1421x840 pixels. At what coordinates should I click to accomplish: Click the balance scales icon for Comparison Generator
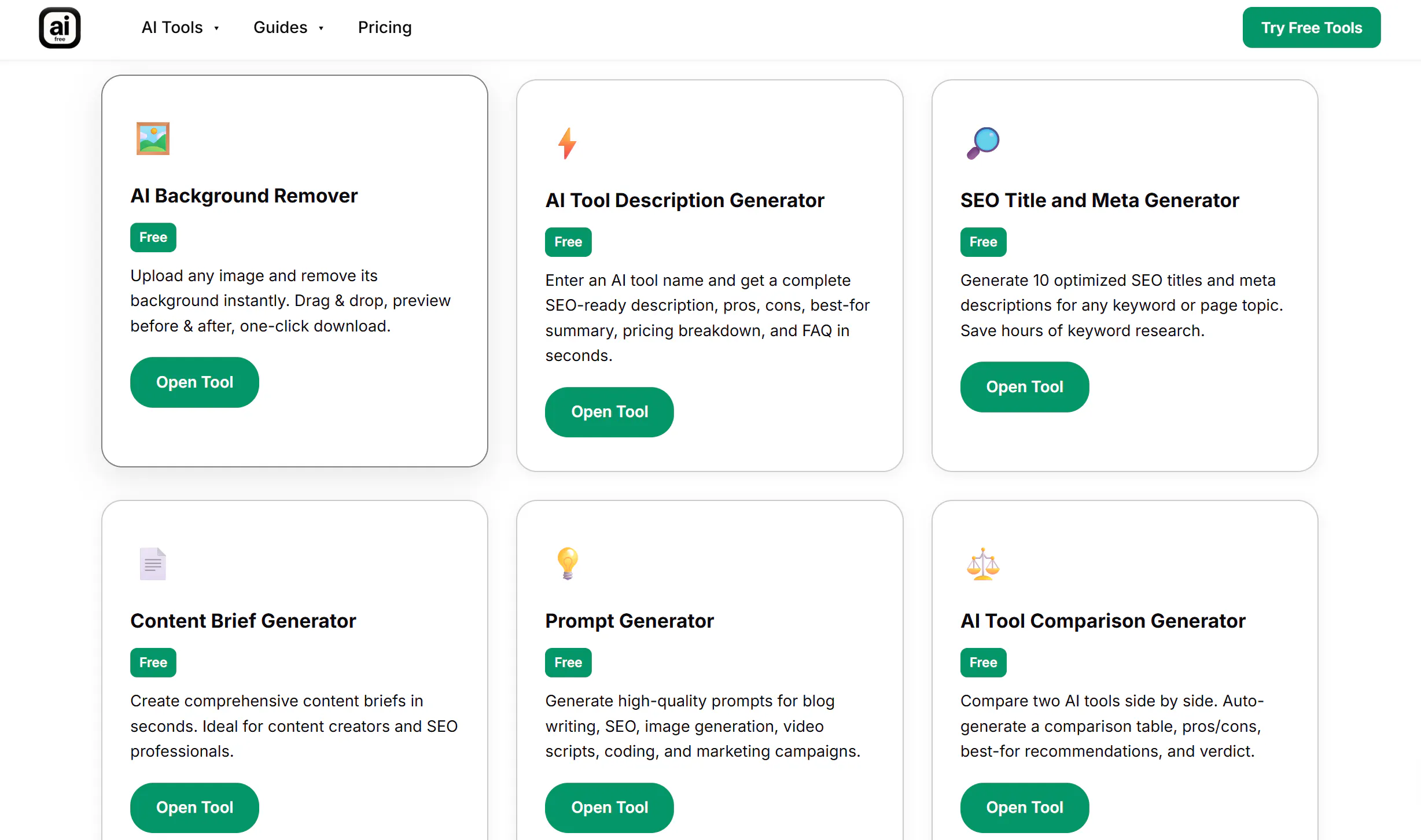coord(983,563)
